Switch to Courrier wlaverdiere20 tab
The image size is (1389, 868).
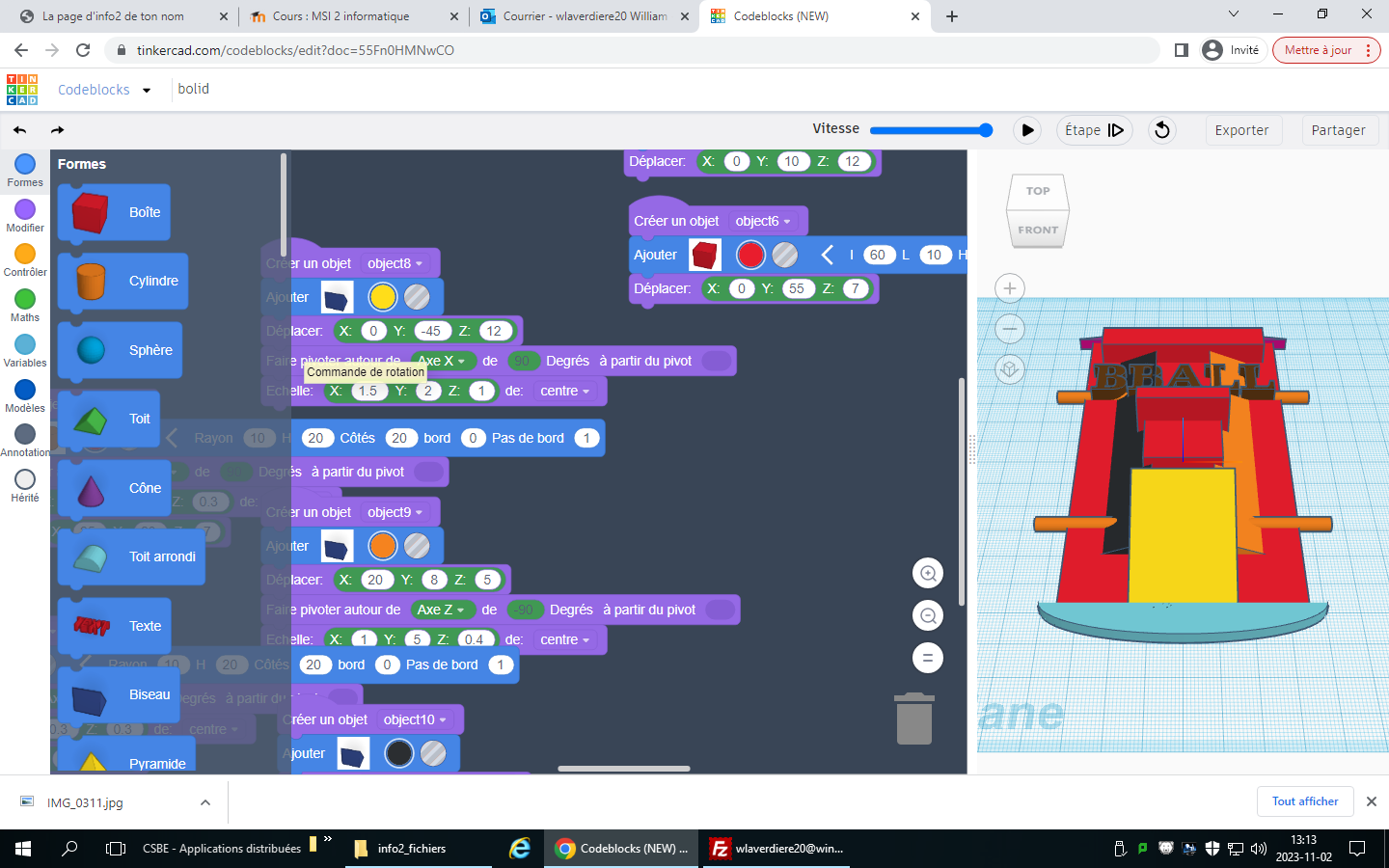(x=585, y=16)
